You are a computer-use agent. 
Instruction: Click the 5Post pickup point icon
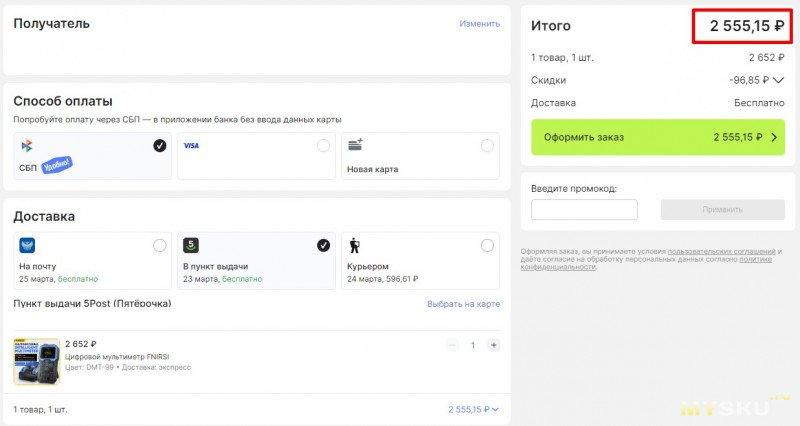click(191, 245)
